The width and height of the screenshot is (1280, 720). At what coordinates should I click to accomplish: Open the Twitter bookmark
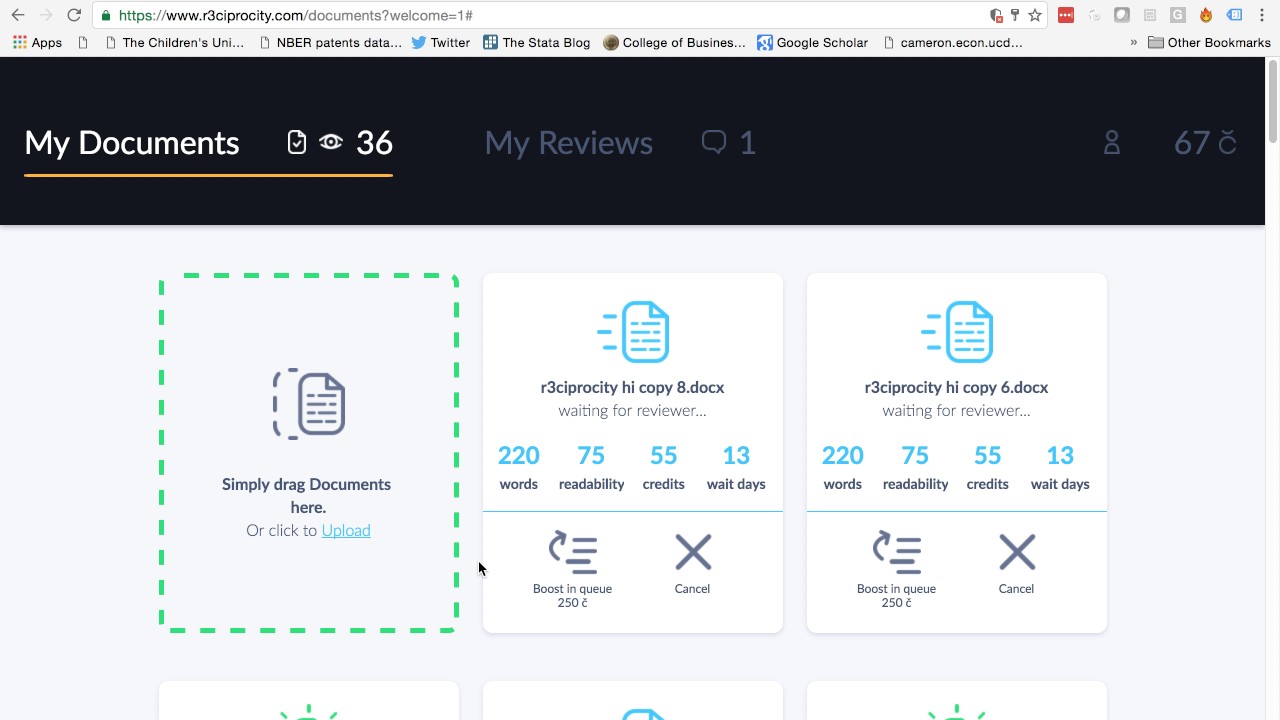pos(440,43)
